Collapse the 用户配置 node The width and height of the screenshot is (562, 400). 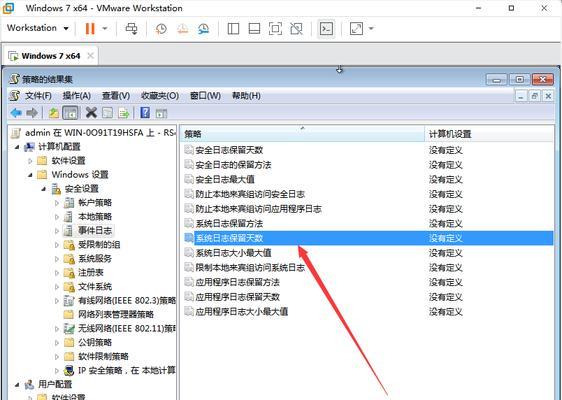[x=16, y=384]
